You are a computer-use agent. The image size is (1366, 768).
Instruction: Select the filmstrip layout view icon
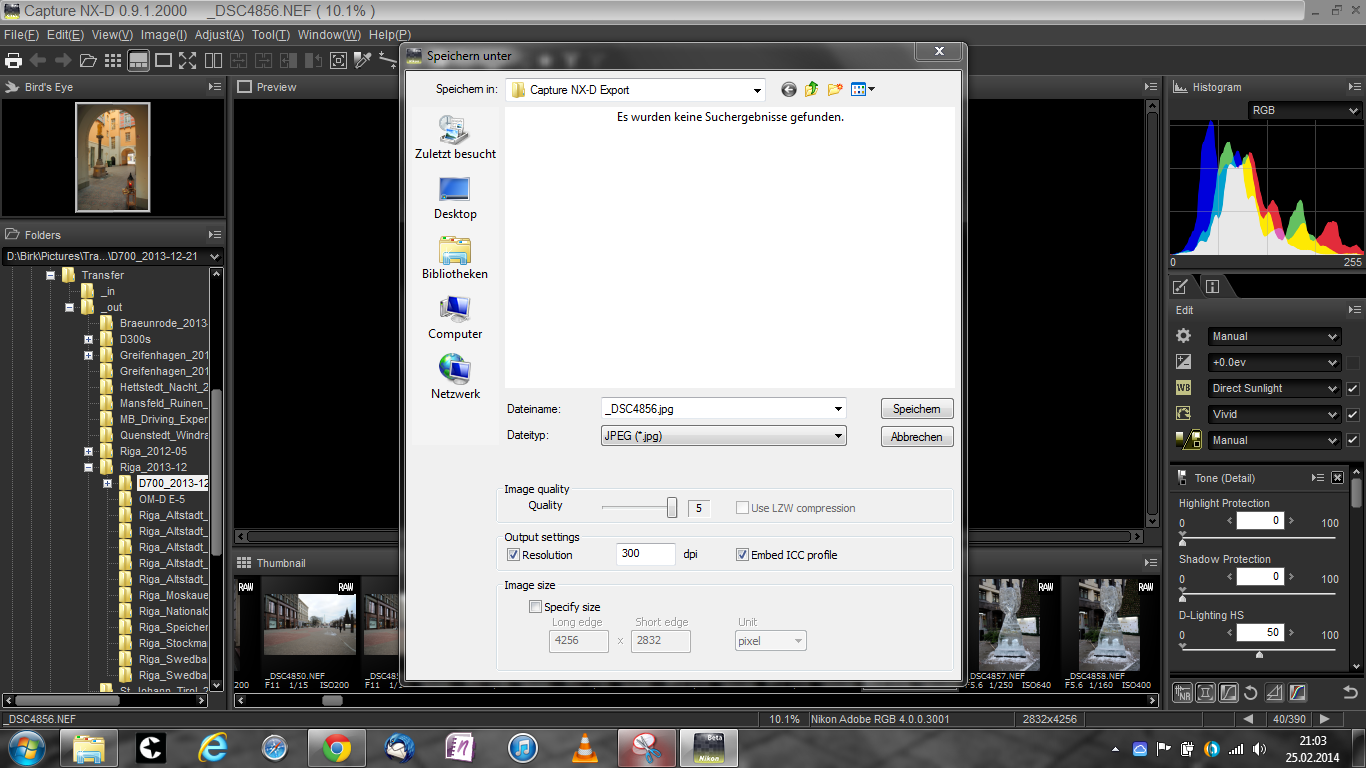pyautogui.click(x=138, y=60)
